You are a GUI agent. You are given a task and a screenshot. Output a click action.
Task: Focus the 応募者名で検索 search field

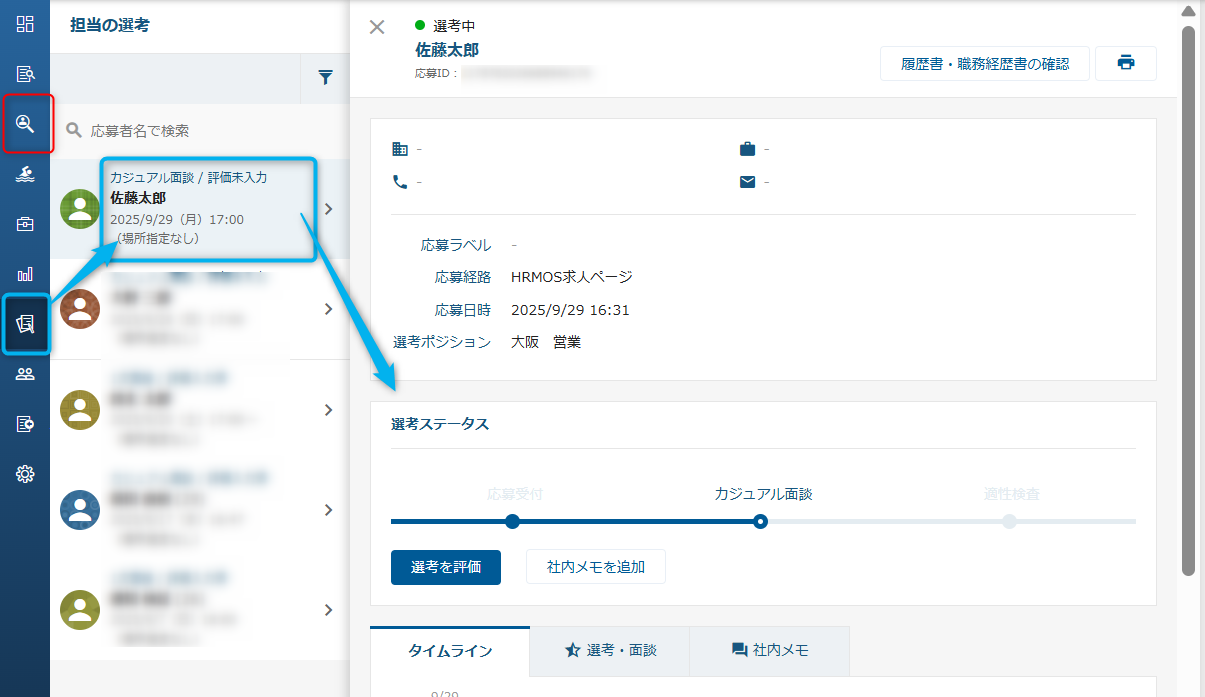click(x=200, y=130)
